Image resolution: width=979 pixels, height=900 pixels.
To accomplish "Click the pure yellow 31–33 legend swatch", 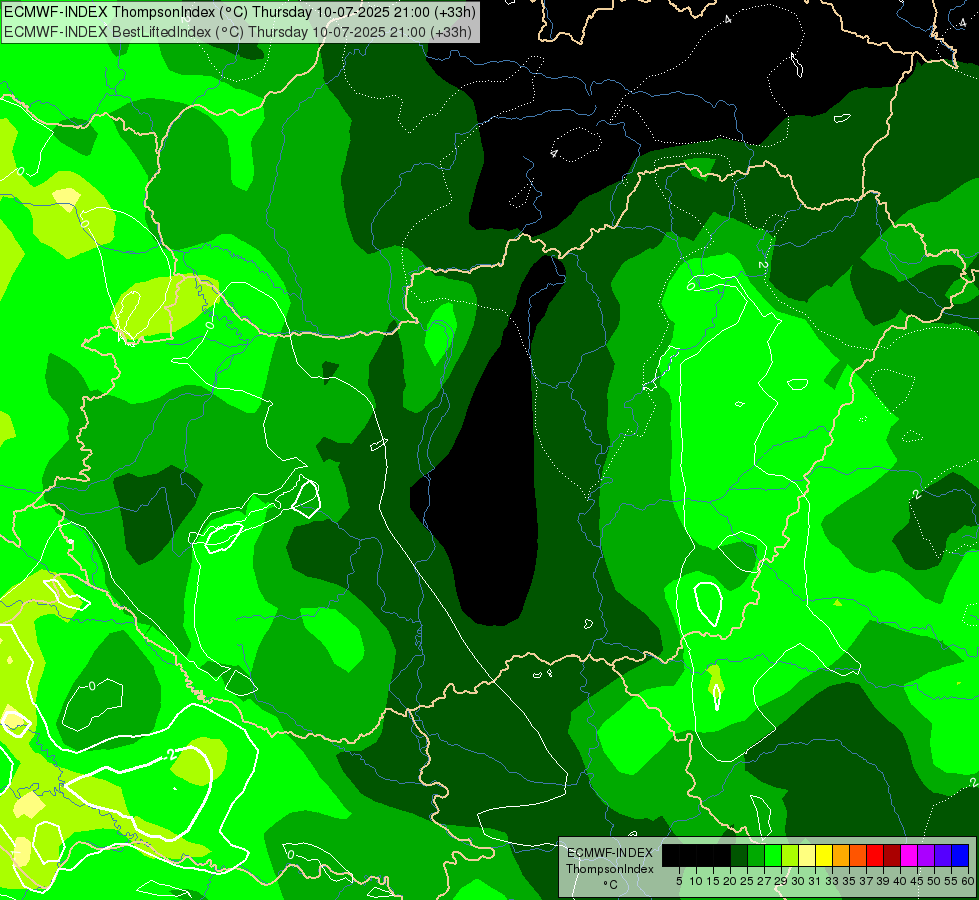I will (824, 855).
